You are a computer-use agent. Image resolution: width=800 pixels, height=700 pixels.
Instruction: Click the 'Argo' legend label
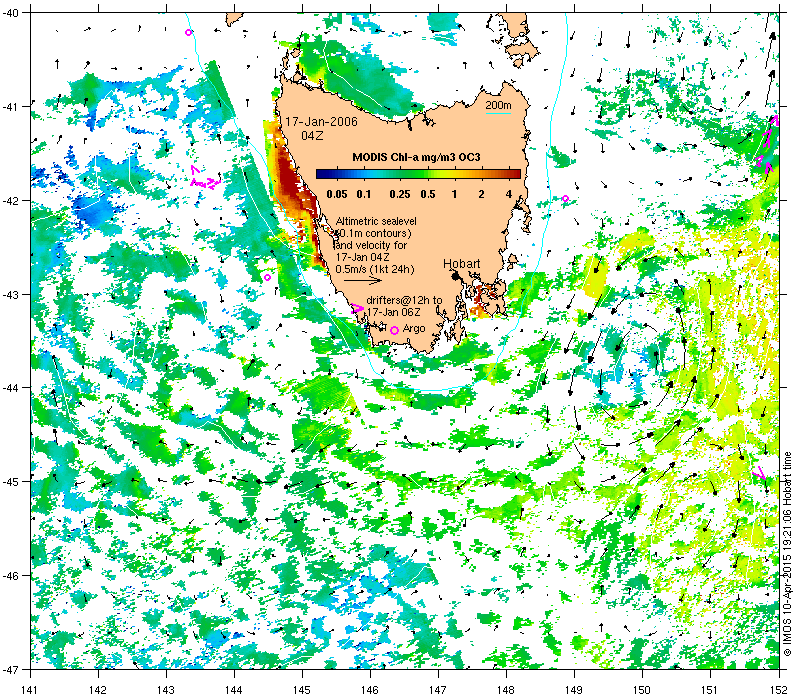click(414, 329)
